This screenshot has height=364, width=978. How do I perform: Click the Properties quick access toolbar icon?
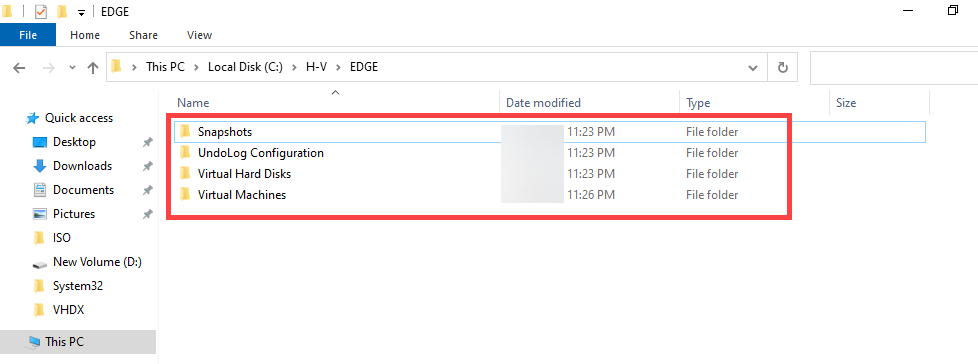[x=41, y=11]
